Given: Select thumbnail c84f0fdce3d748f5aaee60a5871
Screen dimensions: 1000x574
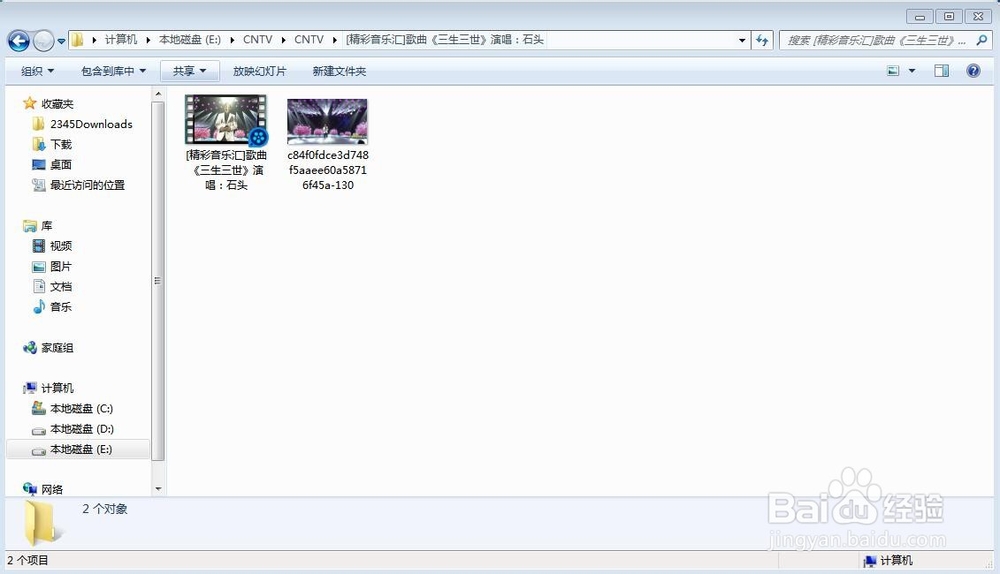Looking at the screenshot, I should coord(327,121).
